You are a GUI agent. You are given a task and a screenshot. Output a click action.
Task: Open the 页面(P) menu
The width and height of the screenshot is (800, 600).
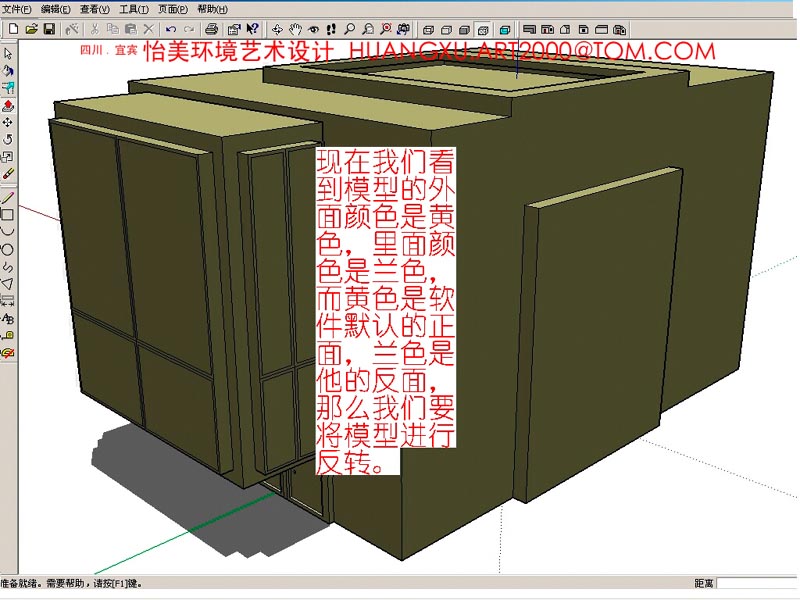173,9
